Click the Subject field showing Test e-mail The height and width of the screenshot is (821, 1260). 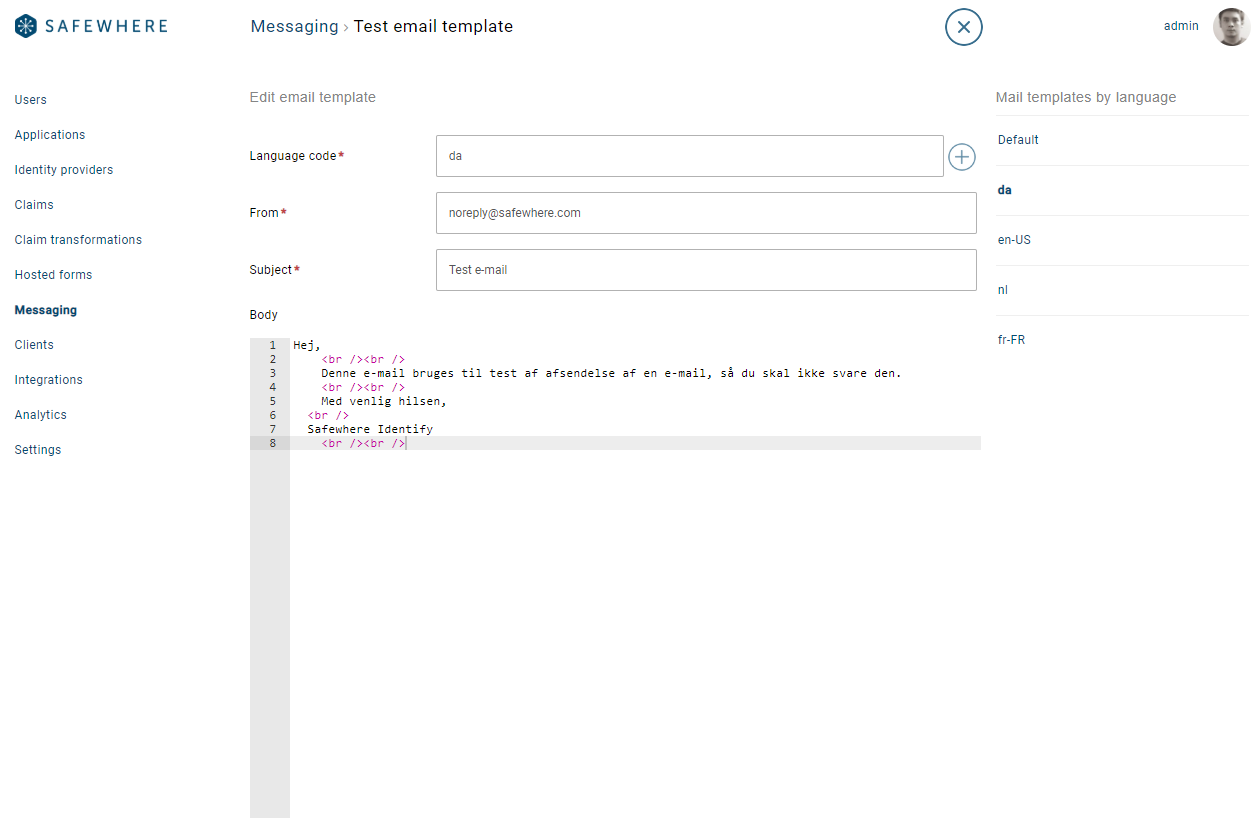click(706, 269)
